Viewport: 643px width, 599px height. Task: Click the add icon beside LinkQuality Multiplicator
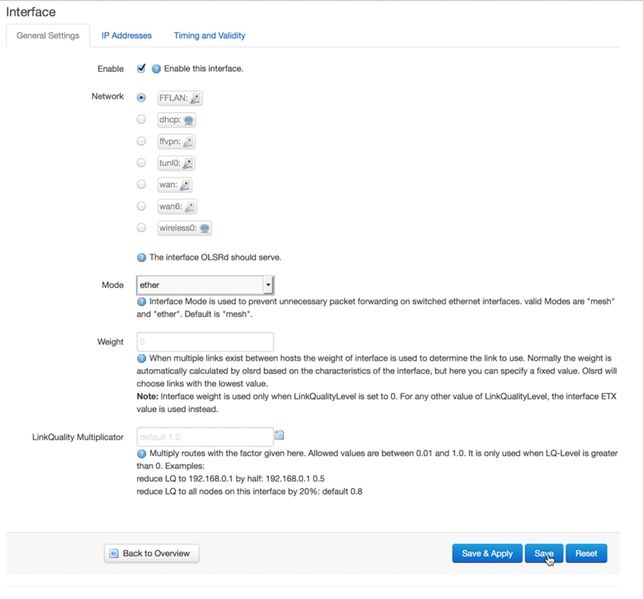pos(280,435)
